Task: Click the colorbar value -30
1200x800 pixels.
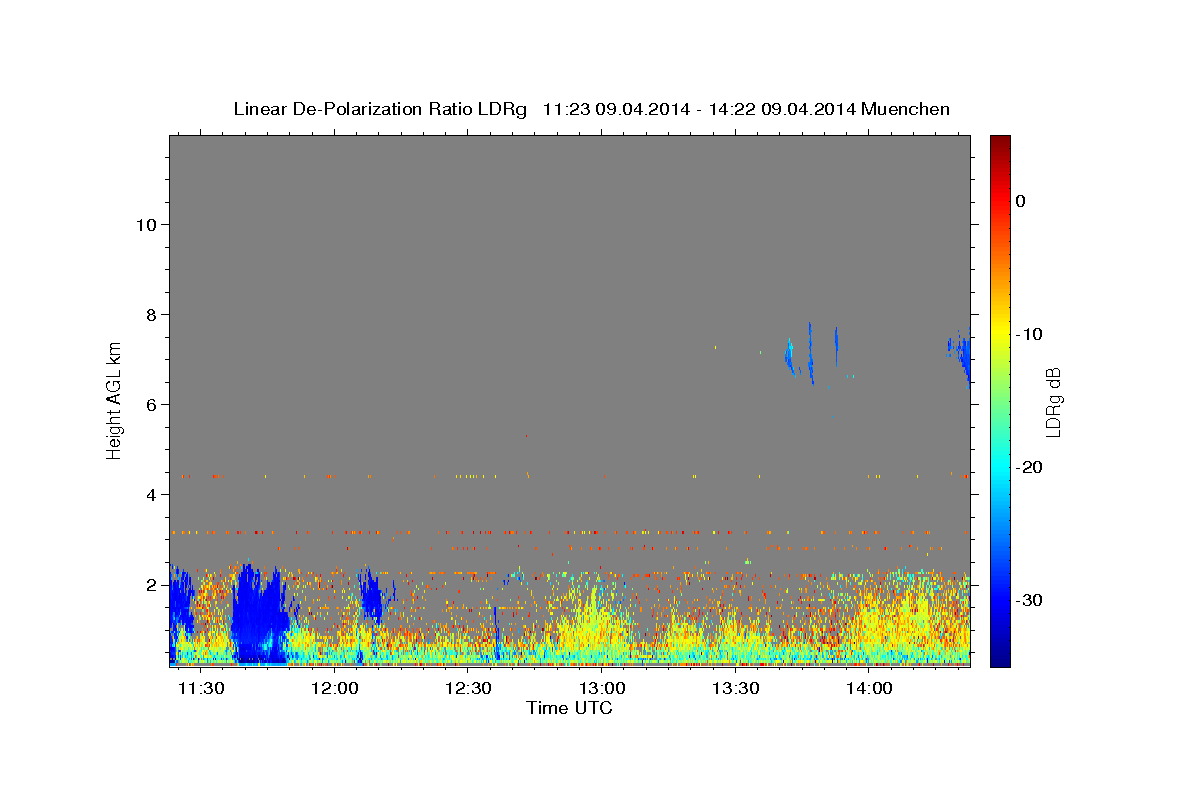Action: click(x=1030, y=600)
